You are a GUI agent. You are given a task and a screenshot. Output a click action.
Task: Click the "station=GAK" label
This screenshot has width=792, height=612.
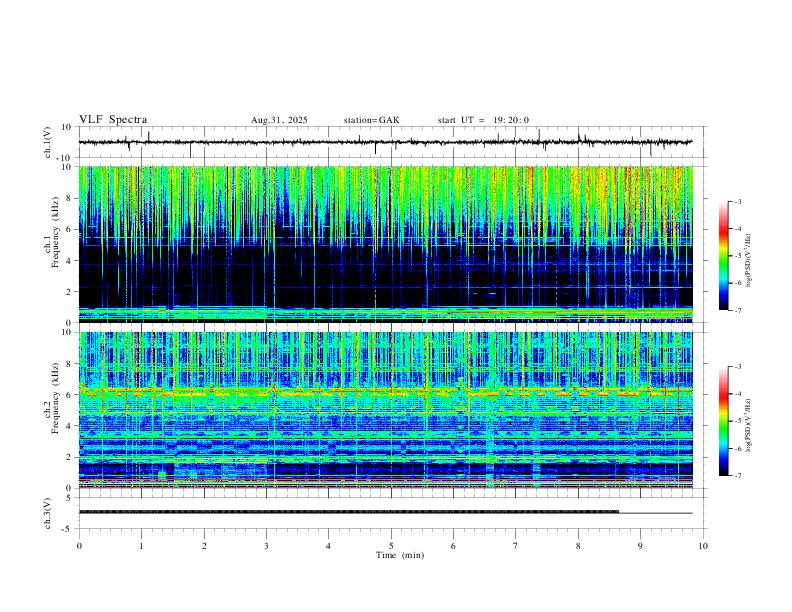tap(372, 120)
